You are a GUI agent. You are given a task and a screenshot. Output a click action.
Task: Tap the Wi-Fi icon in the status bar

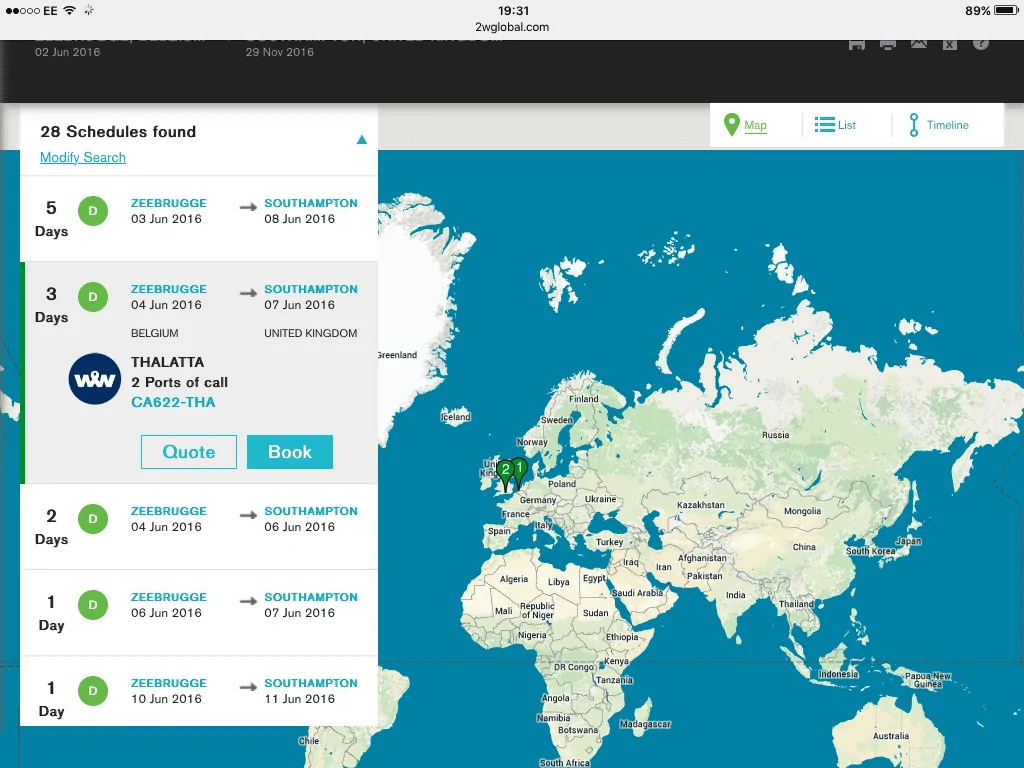click(x=70, y=10)
